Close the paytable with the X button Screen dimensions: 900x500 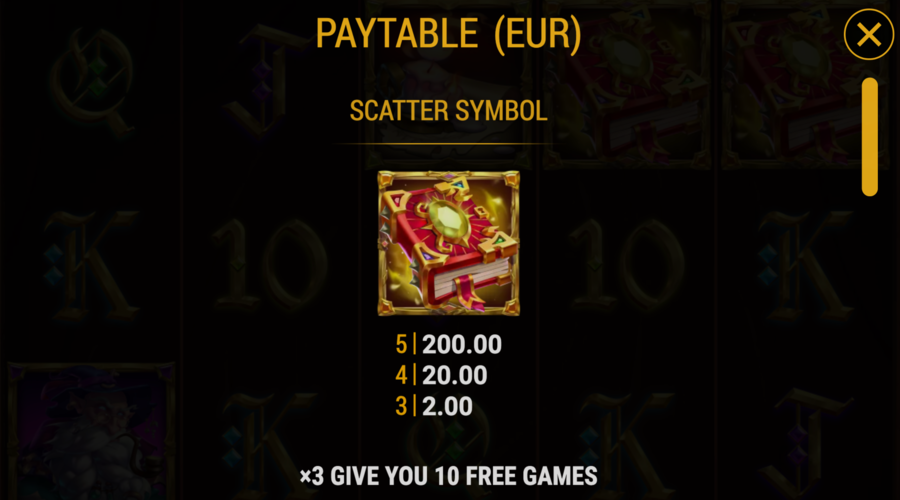pyautogui.click(x=868, y=34)
